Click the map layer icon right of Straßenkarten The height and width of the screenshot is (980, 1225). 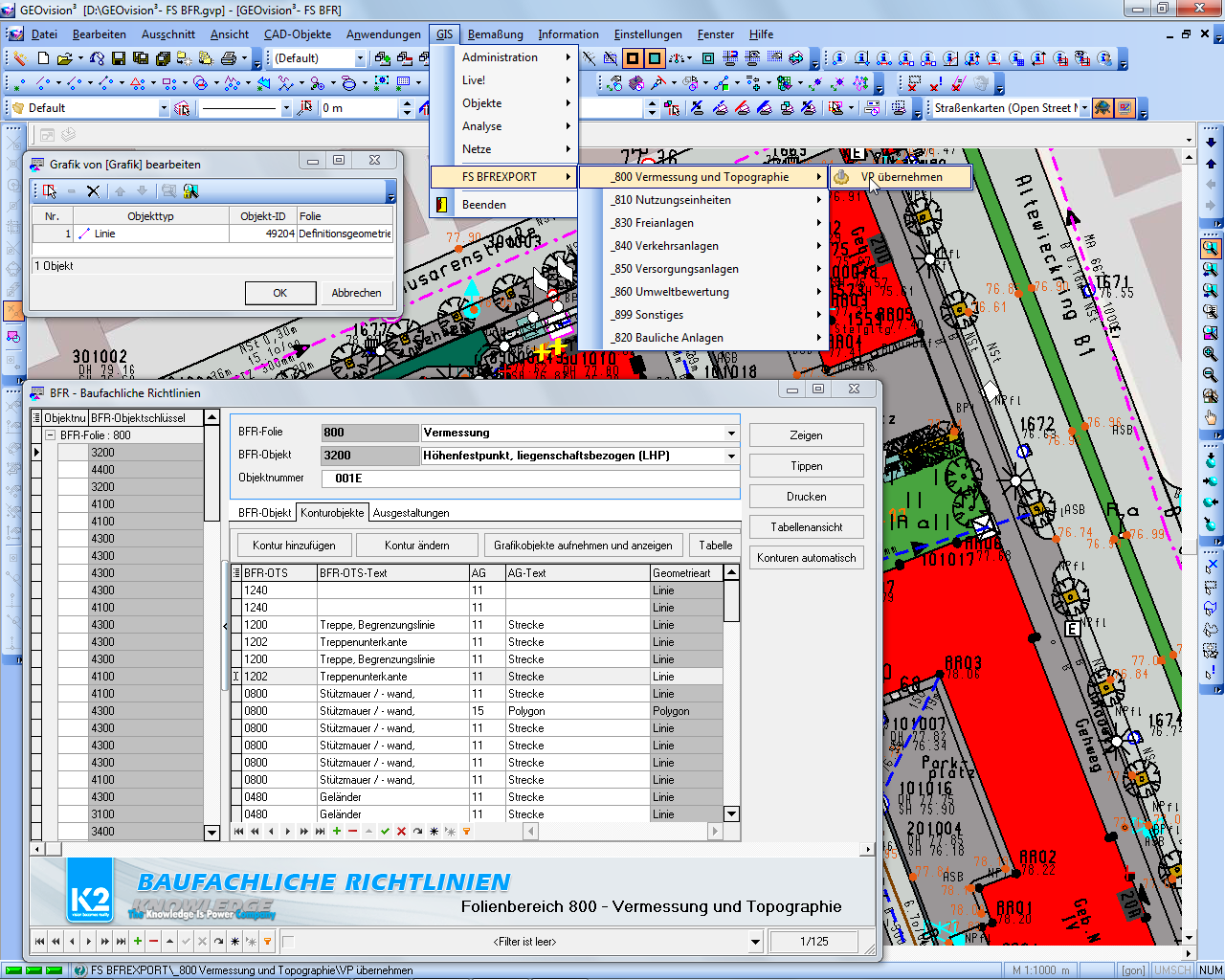point(1102,108)
